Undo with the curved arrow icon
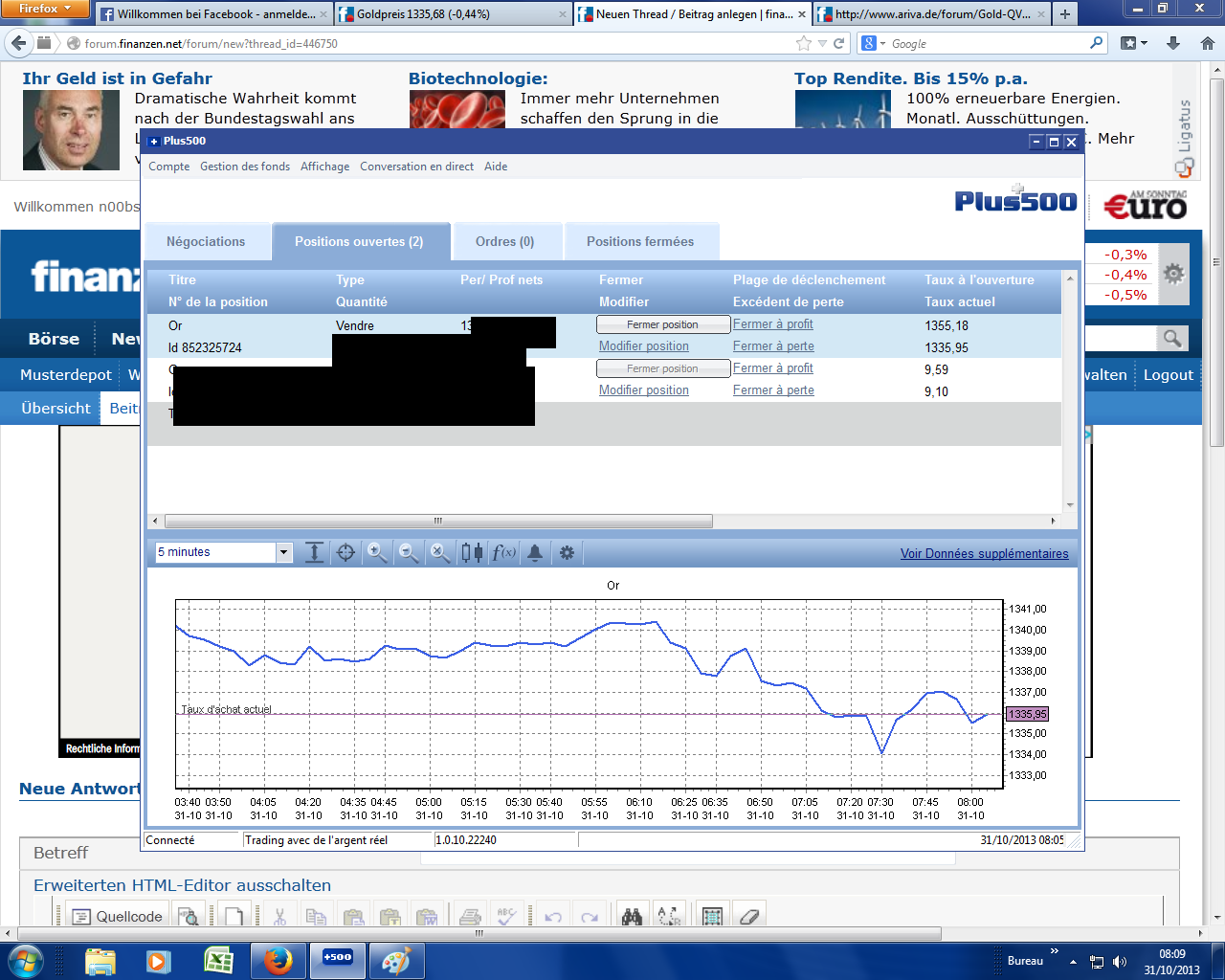Viewport: 1225px width, 980px height. 551,914
